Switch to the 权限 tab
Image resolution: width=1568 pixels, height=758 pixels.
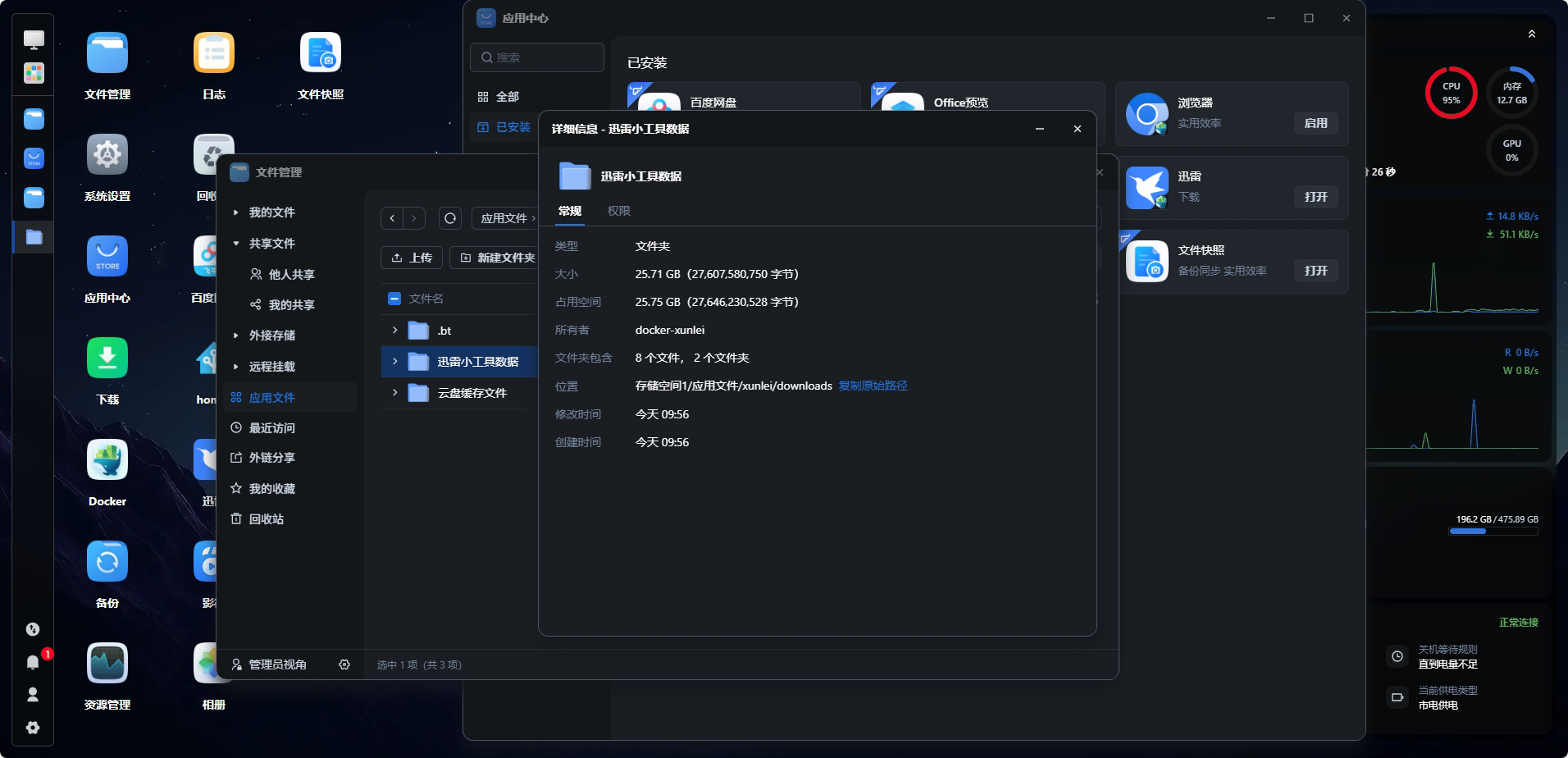click(x=619, y=211)
